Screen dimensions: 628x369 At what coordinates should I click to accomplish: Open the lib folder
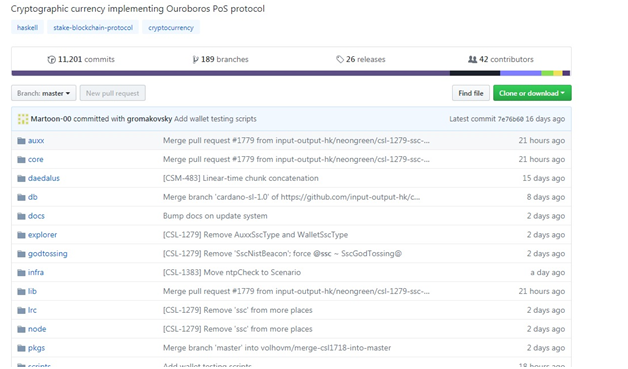[32, 291]
